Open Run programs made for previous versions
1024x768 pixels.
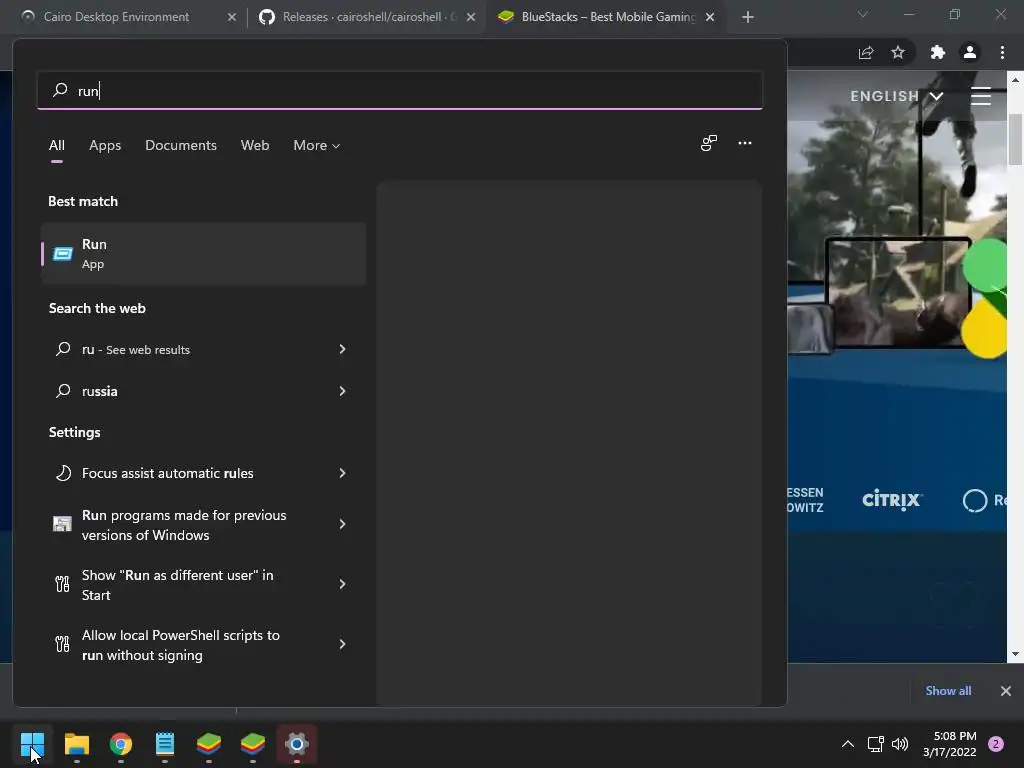pos(203,524)
